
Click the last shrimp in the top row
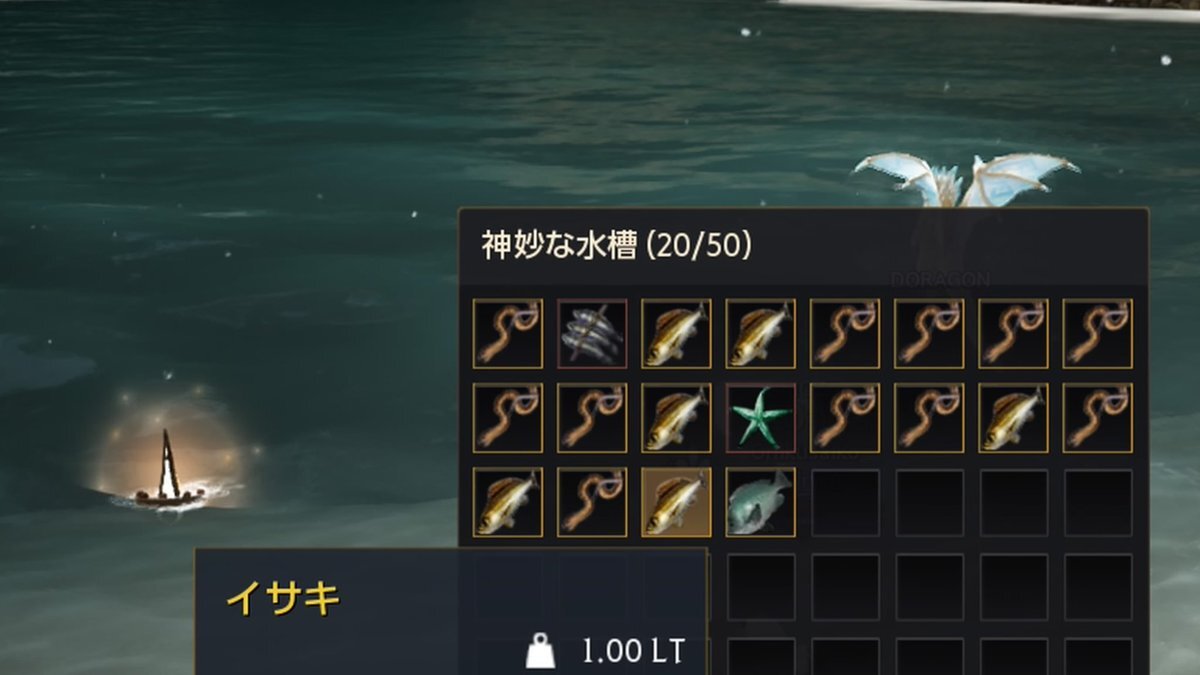click(x=1098, y=334)
